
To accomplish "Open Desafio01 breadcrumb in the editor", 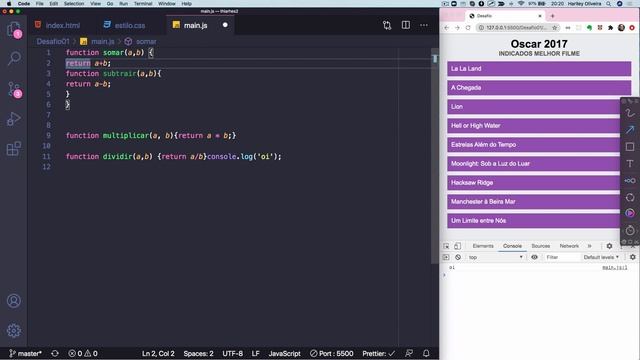I will pyautogui.click(x=53, y=42).
